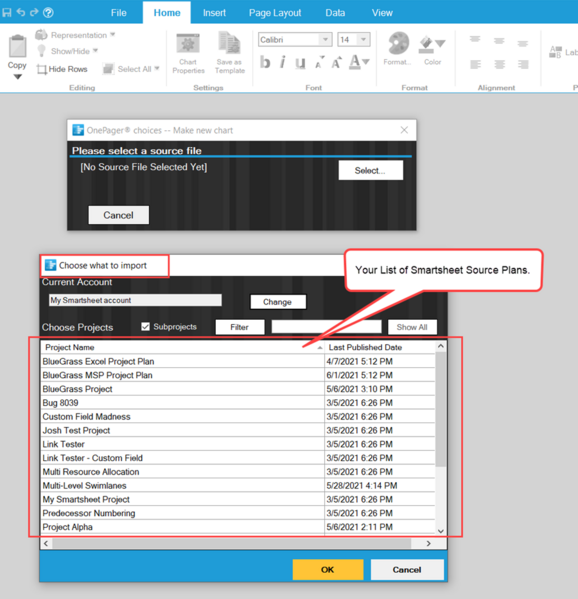Click the Redo arrow icon
Screen dimensions: 578x599
point(34,12)
